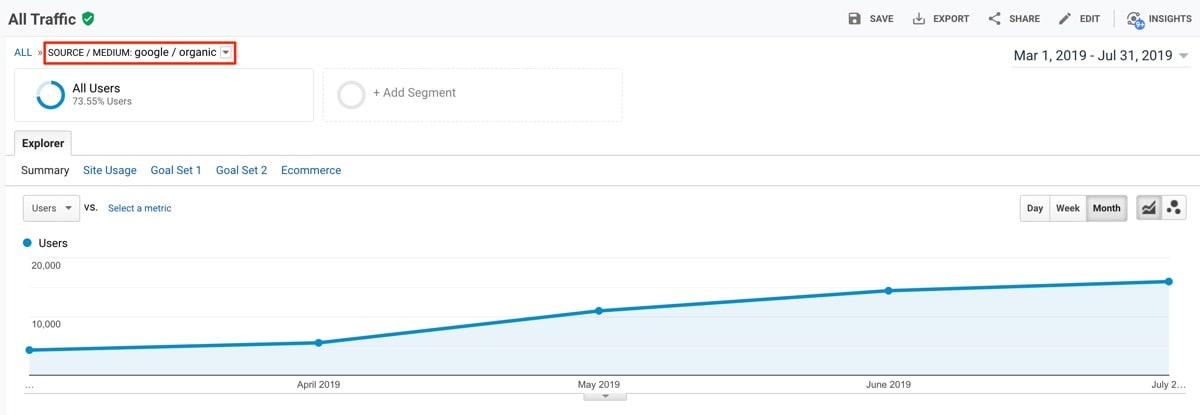Switch to Site Usage tab

point(110,171)
